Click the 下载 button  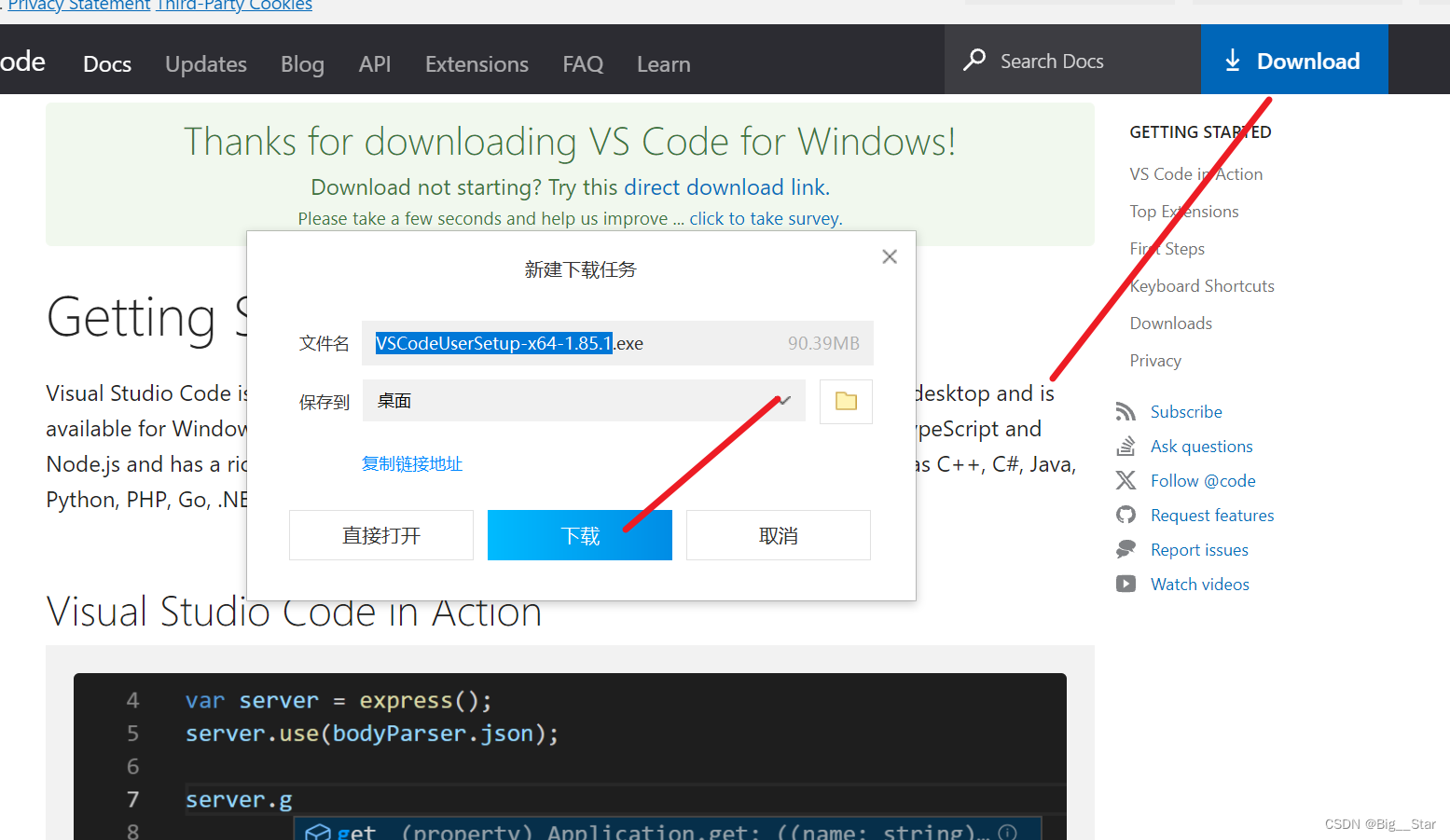(x=580, y=535)
